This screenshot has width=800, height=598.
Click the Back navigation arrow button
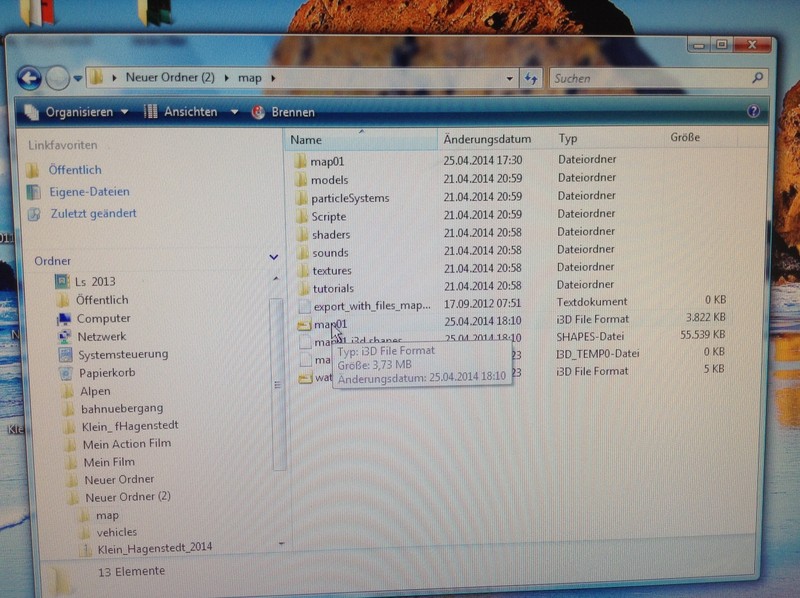[x=29, y=77]
